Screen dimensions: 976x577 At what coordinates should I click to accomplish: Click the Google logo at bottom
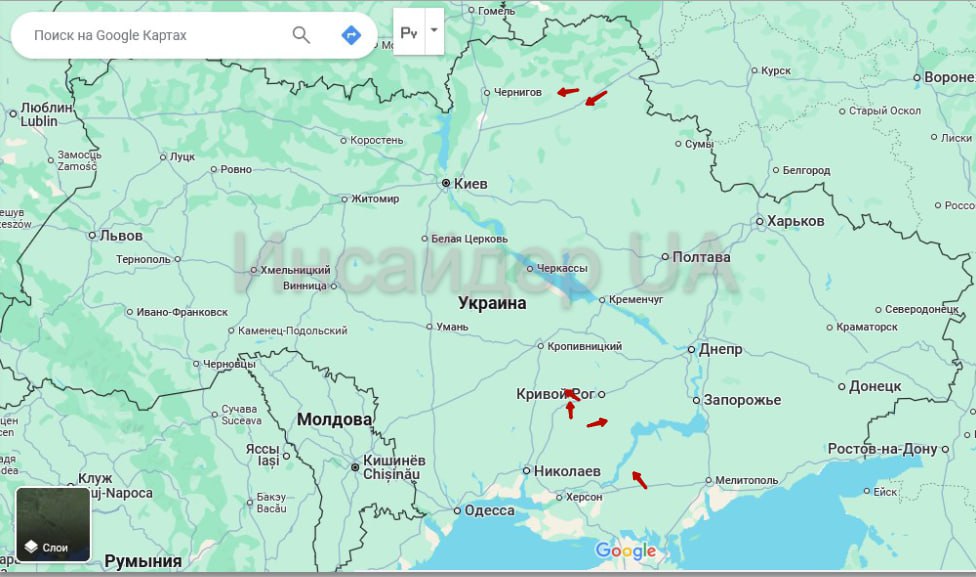pyautogui.click(x=626, y=551)
